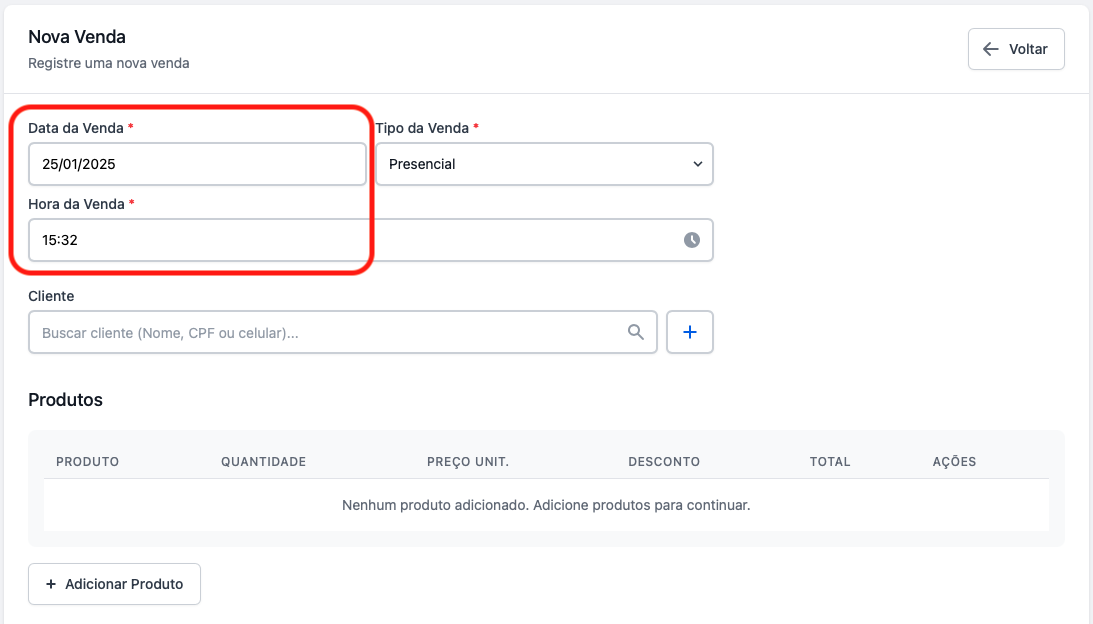The height and width of the screenshot is (624, 1093).
Task: Open the Tipo da Venda dropdown
Action: click(543, 164)
